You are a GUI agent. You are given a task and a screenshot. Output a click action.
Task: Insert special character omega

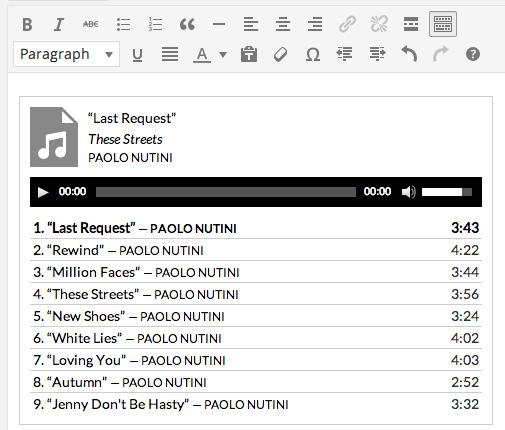coord(313,55)
